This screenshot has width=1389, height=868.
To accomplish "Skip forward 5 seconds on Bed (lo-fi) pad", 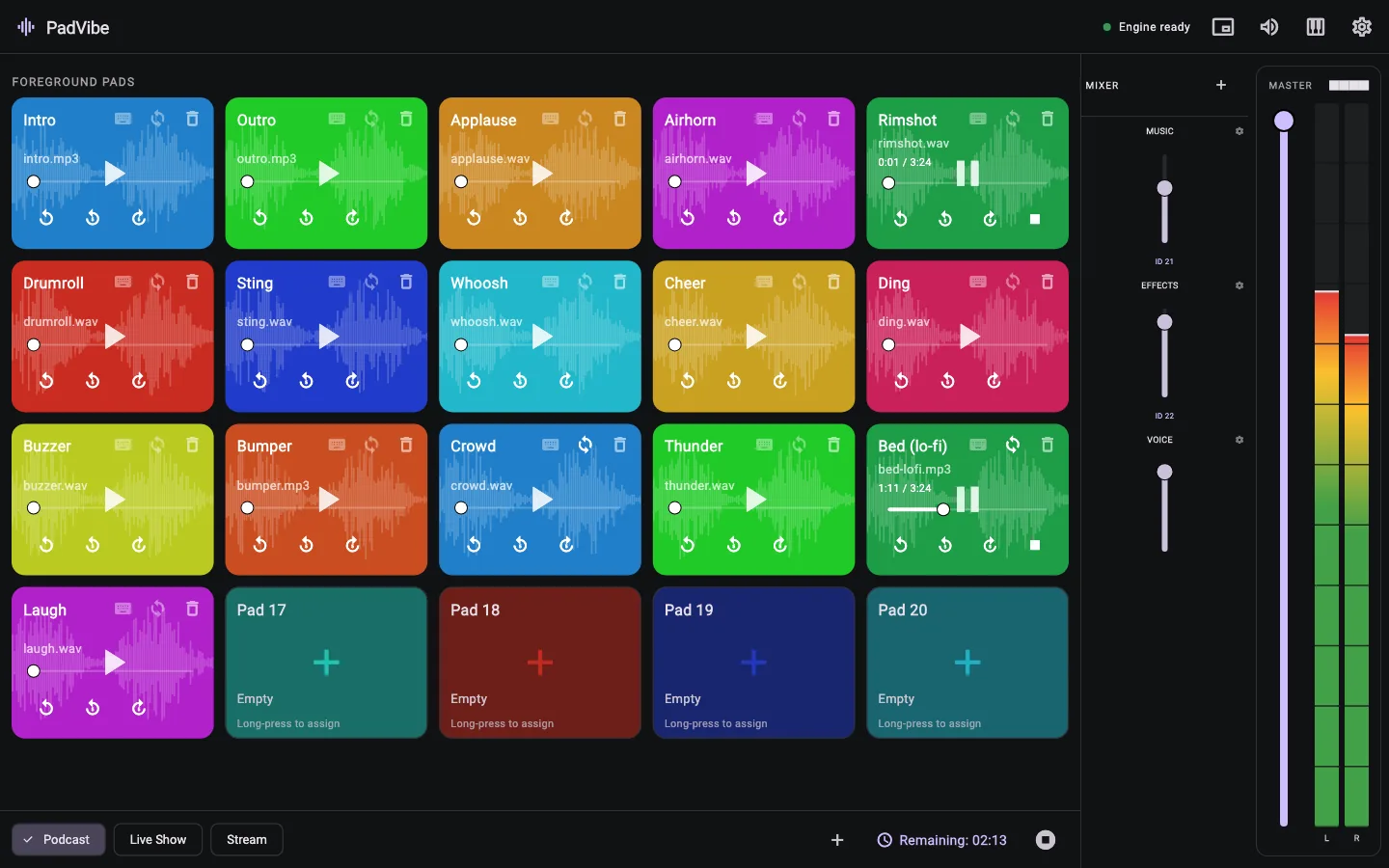I will (x=990, y=545).
